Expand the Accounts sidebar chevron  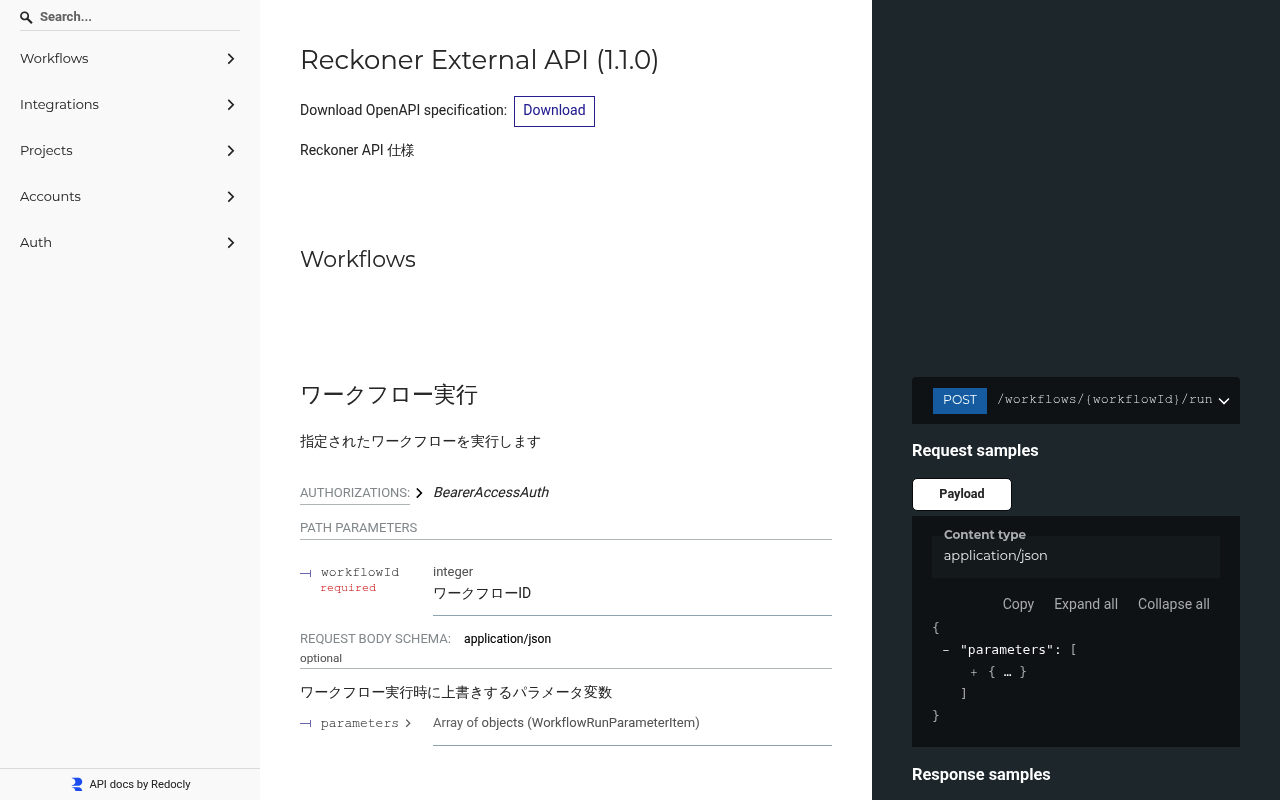231,197
